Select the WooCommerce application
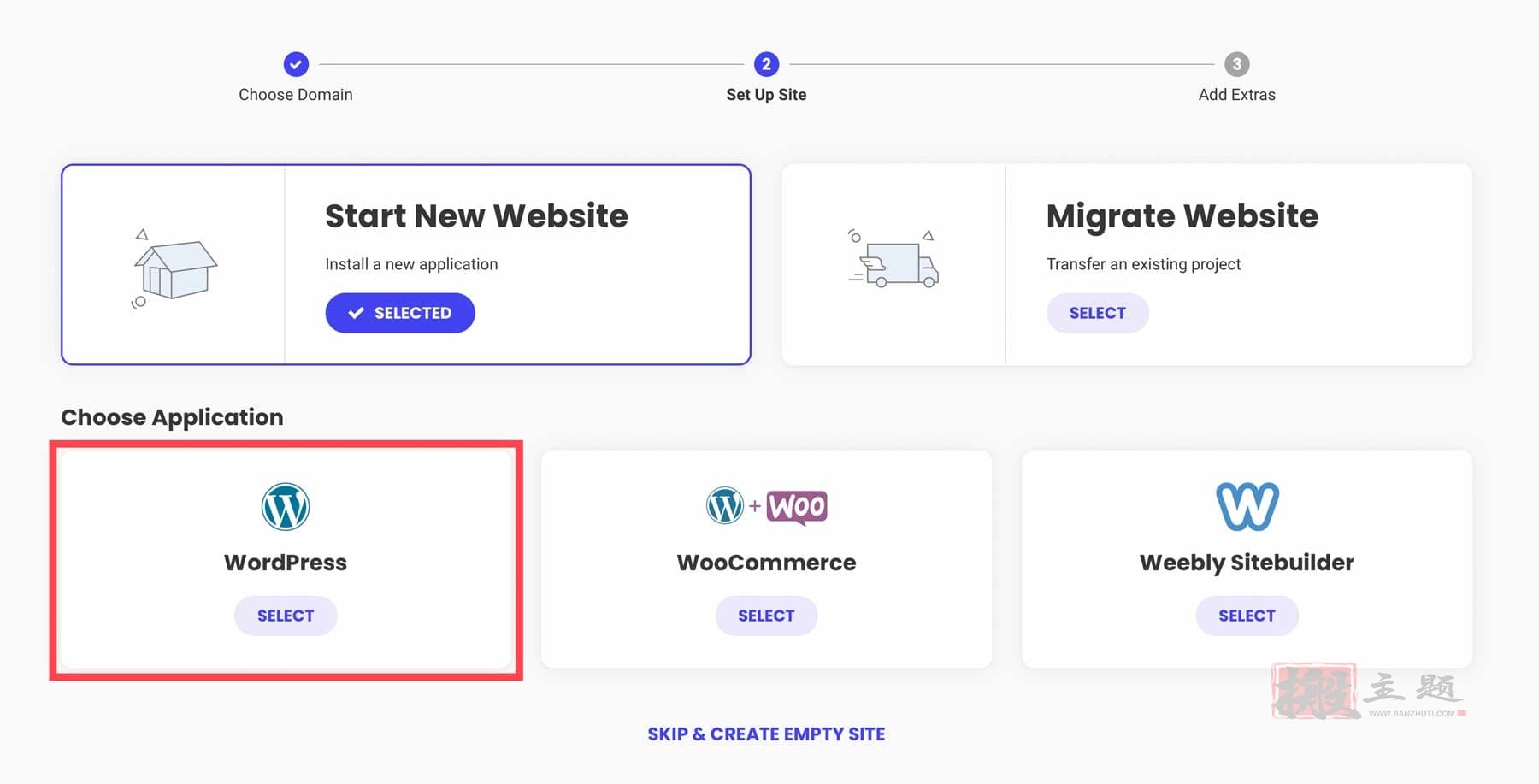 point(766,616)
